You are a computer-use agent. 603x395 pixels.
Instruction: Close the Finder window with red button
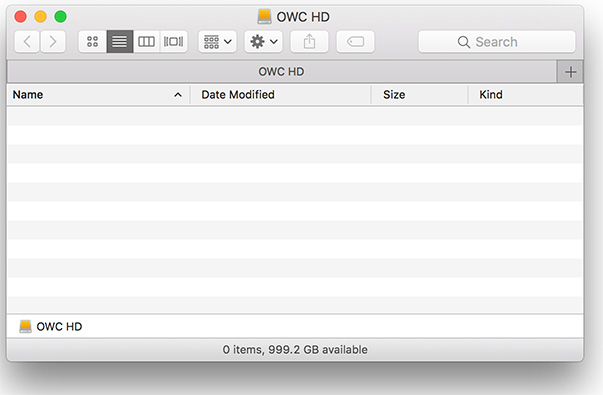tap(20, 17)
